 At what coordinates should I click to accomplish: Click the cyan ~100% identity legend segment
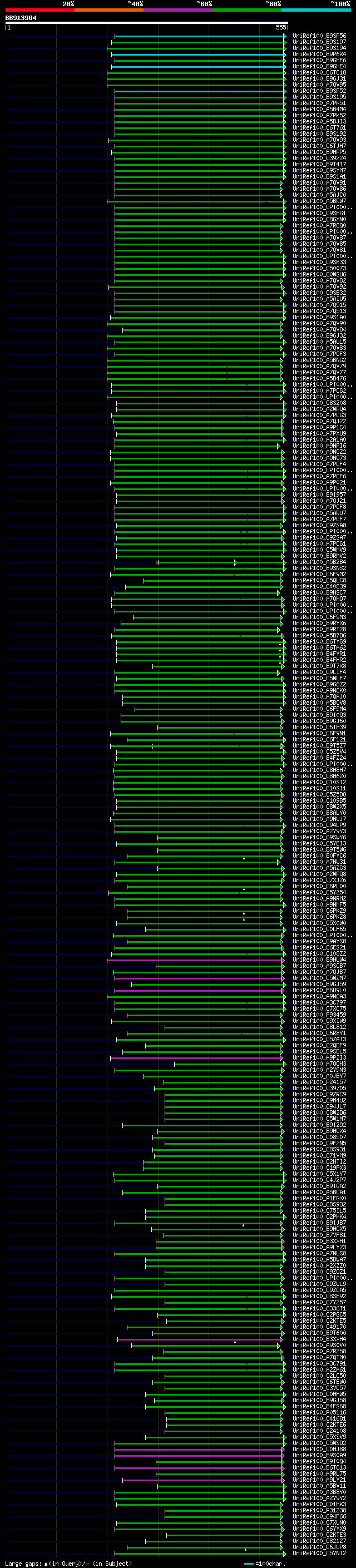tap(316, 10)
